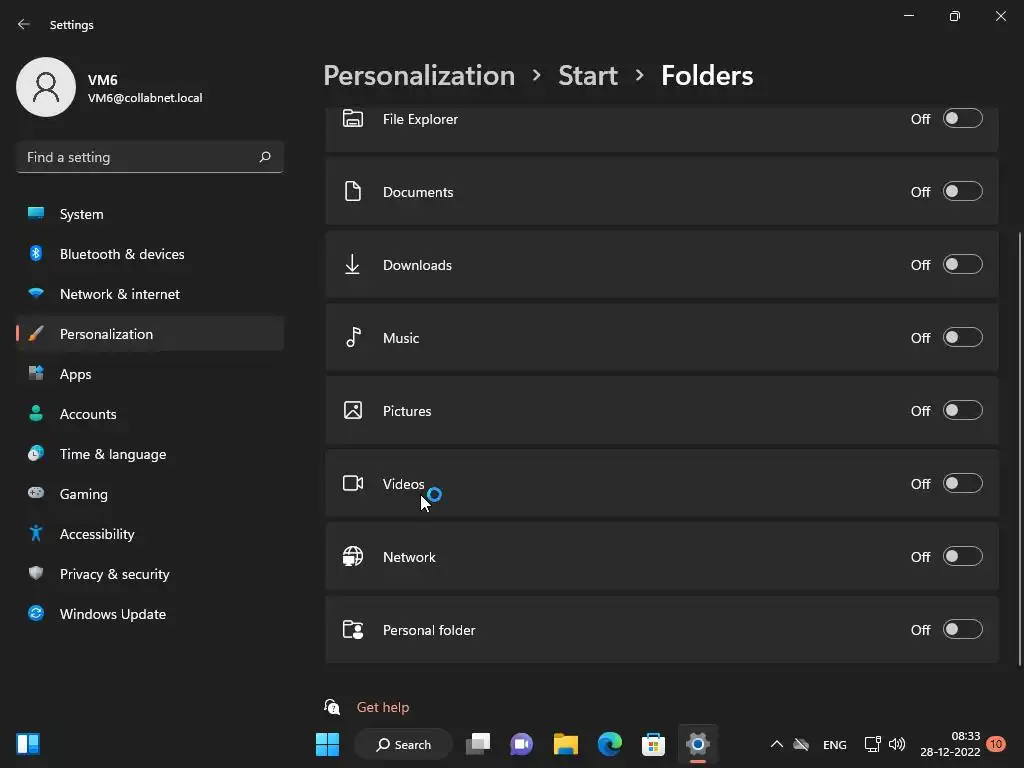Open File Explorer from the taskbar
This screenshot has width=1024, height=768.
pos(566,744)
